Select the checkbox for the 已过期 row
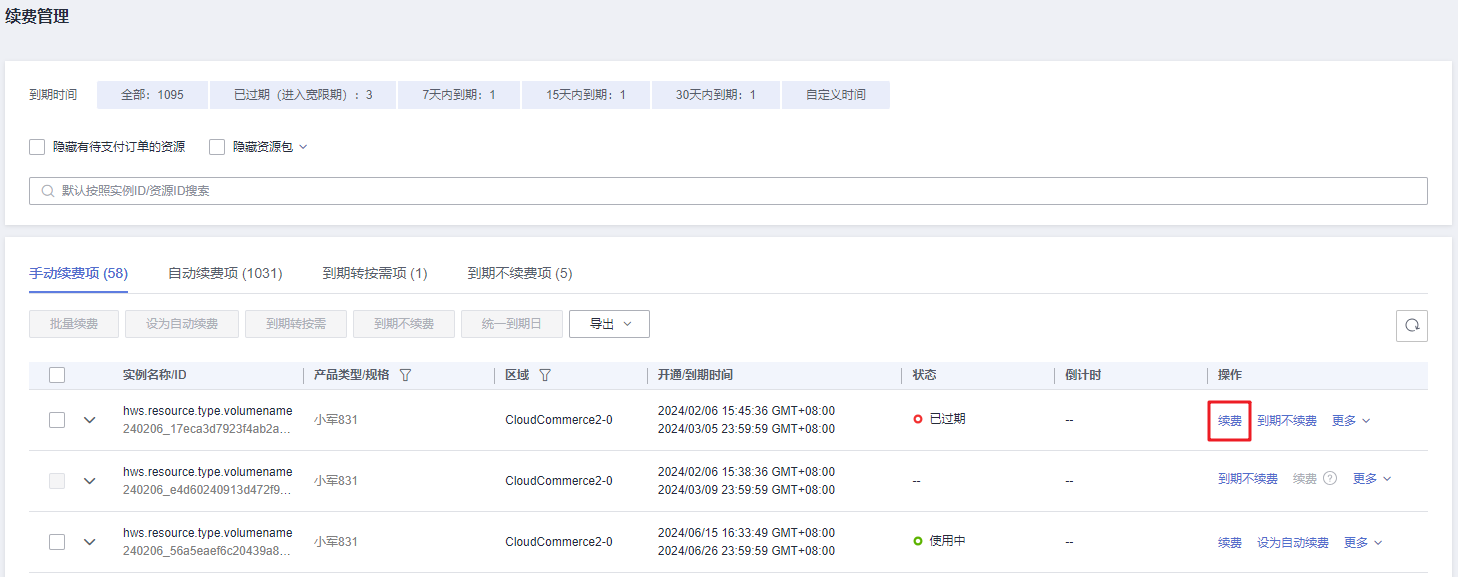This screenshot has height=577, width=1458. (x=57, y=420)
